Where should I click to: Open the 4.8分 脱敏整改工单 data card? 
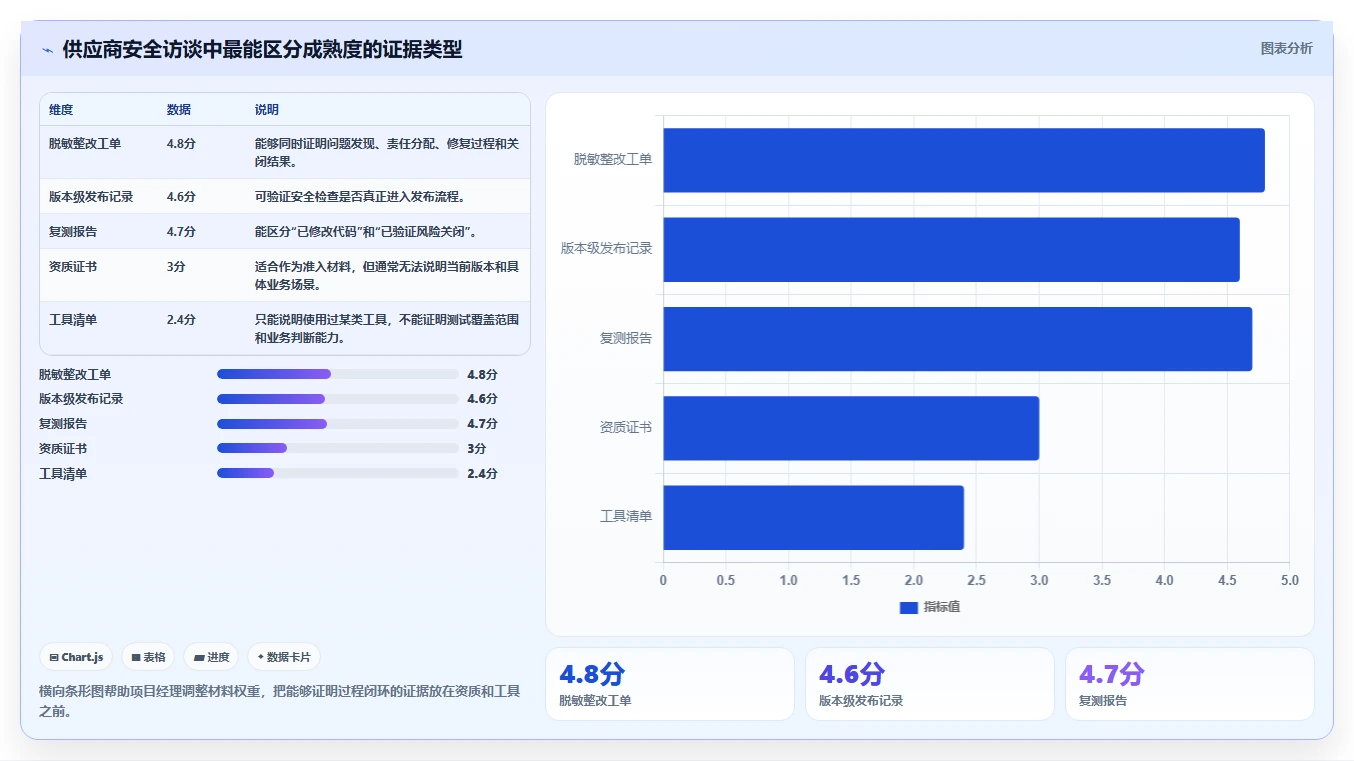[670, 684]
